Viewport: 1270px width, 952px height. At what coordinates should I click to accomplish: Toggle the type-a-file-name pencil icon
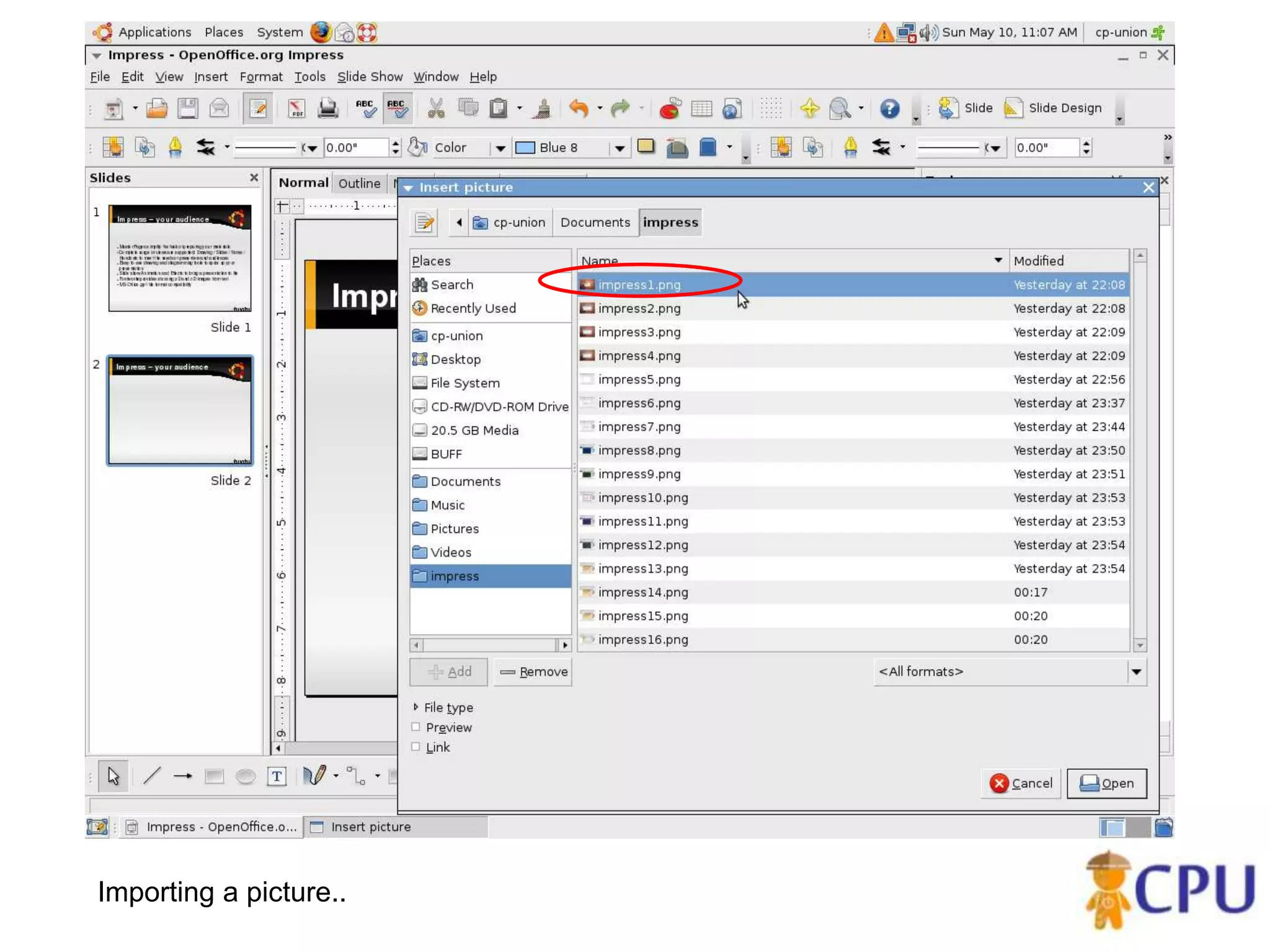coord(424,223)
